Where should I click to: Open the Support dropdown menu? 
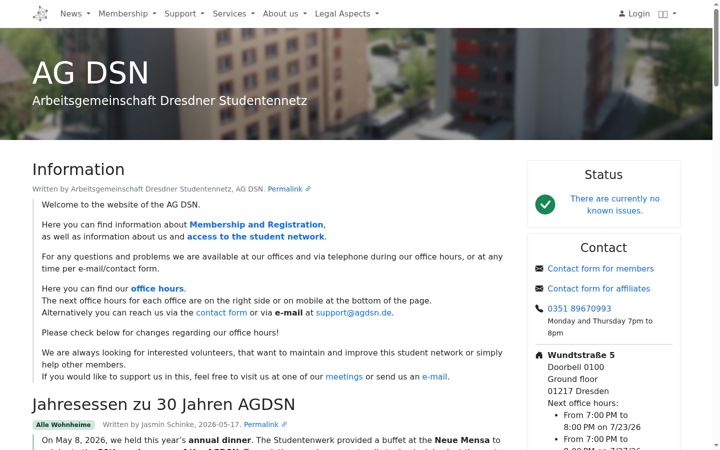pos(184,14)
